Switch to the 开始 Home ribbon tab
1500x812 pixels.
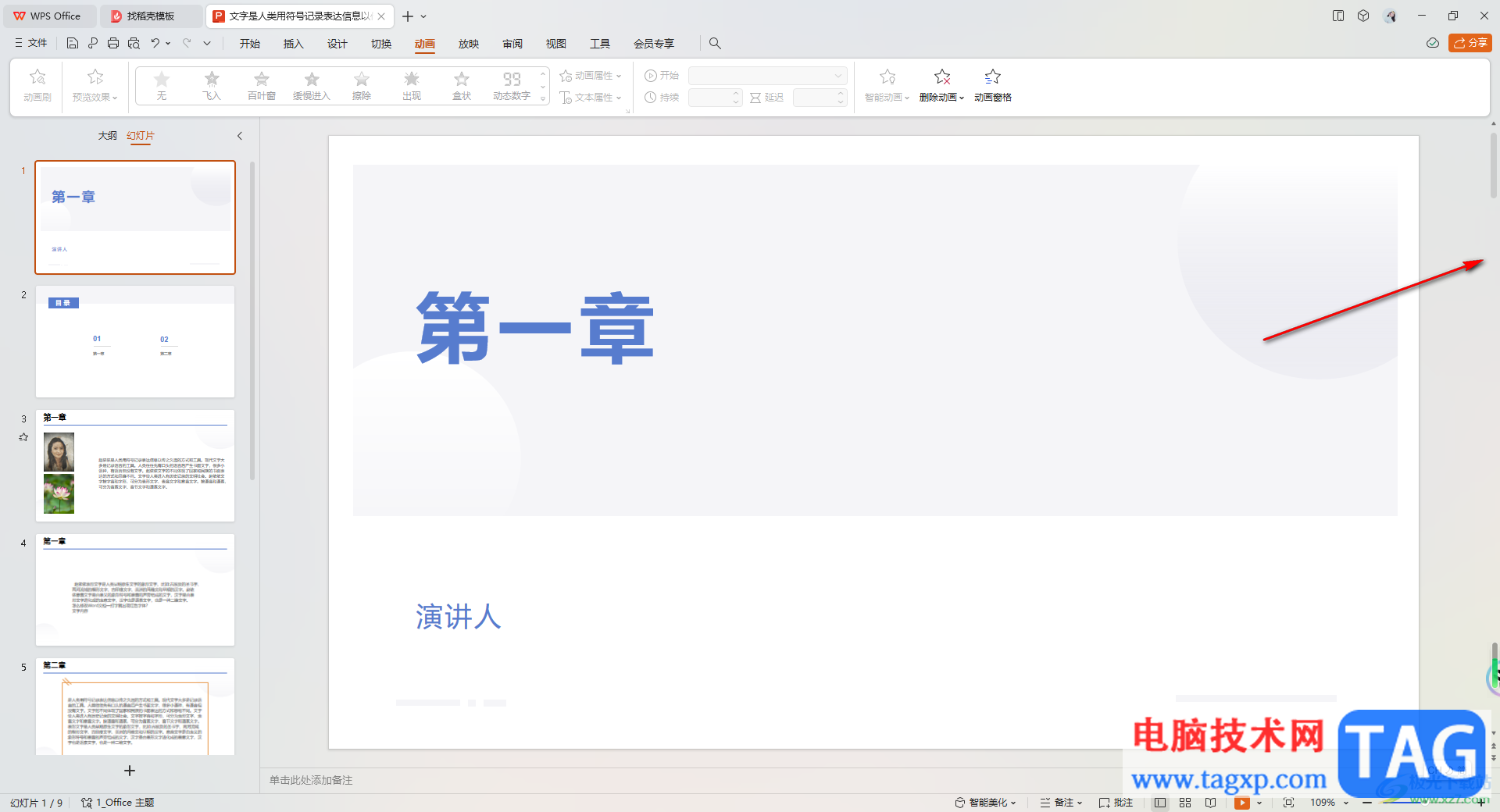[250, 44]
